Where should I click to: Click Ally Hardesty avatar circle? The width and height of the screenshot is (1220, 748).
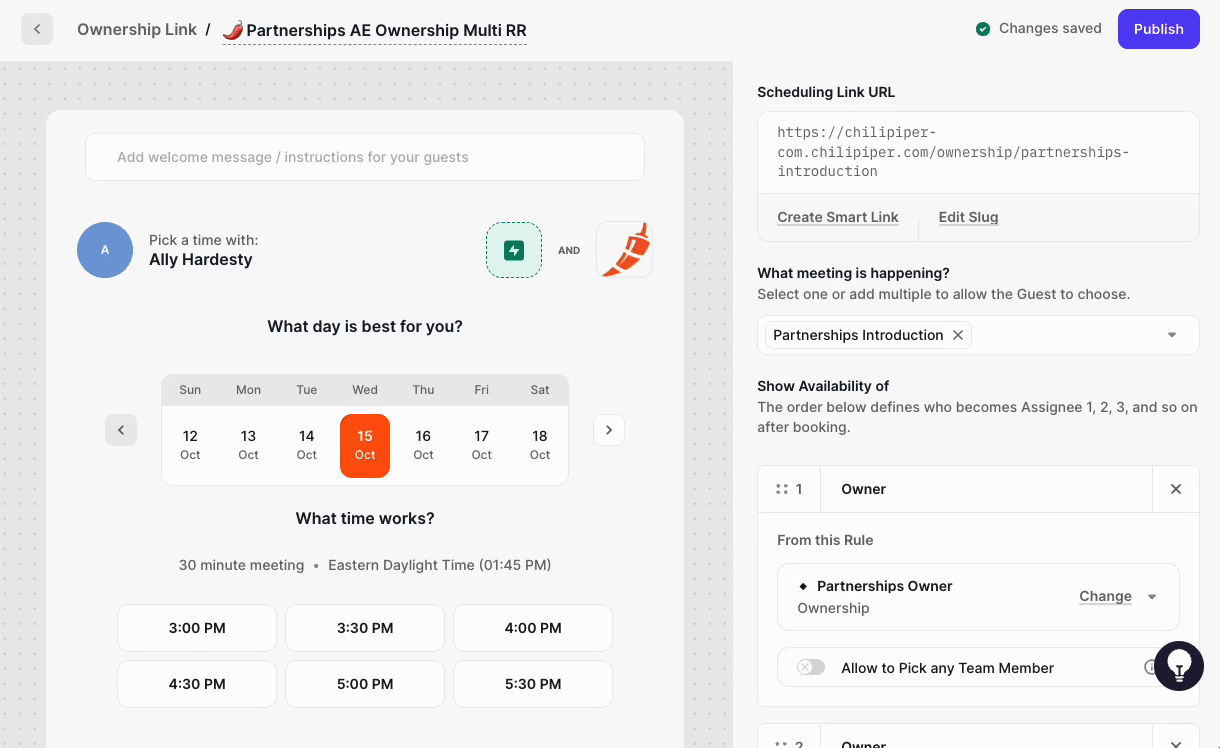(x=105, y=250)
